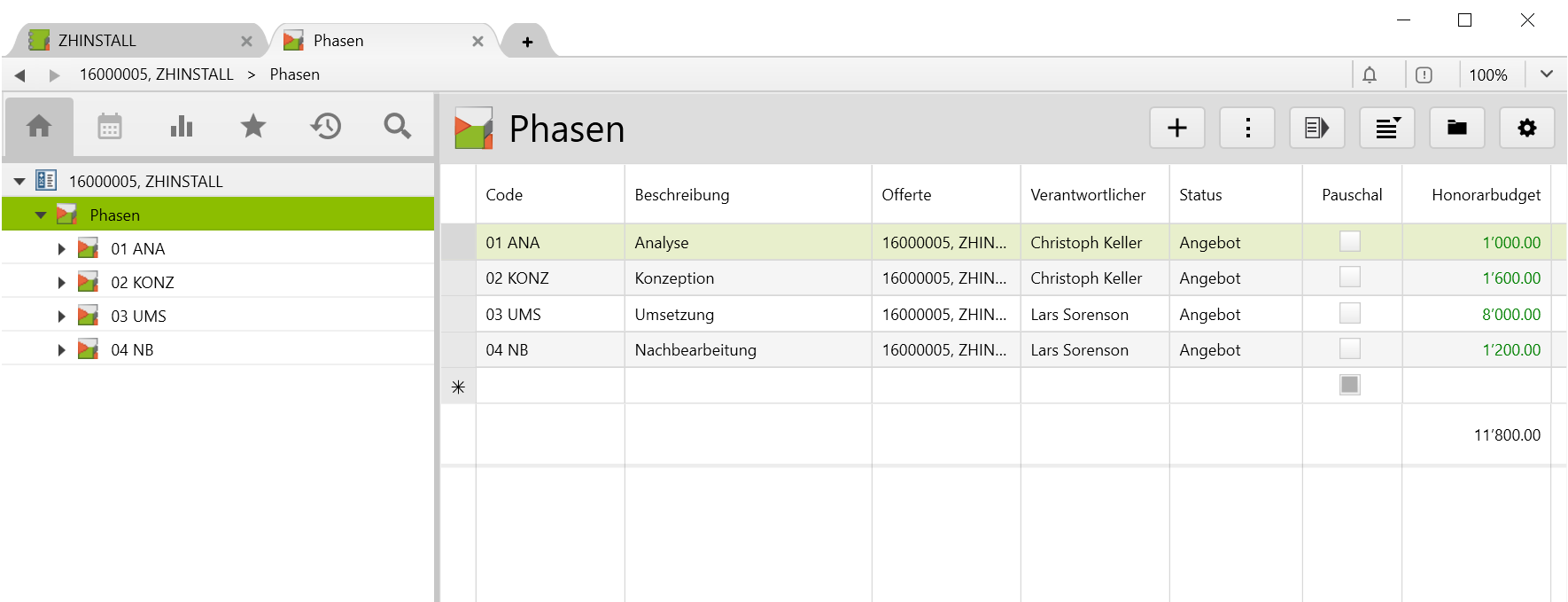
Task: Click the 16000005, ZHINSTALL breadcrumb link
Action: [x=157, y=74]
